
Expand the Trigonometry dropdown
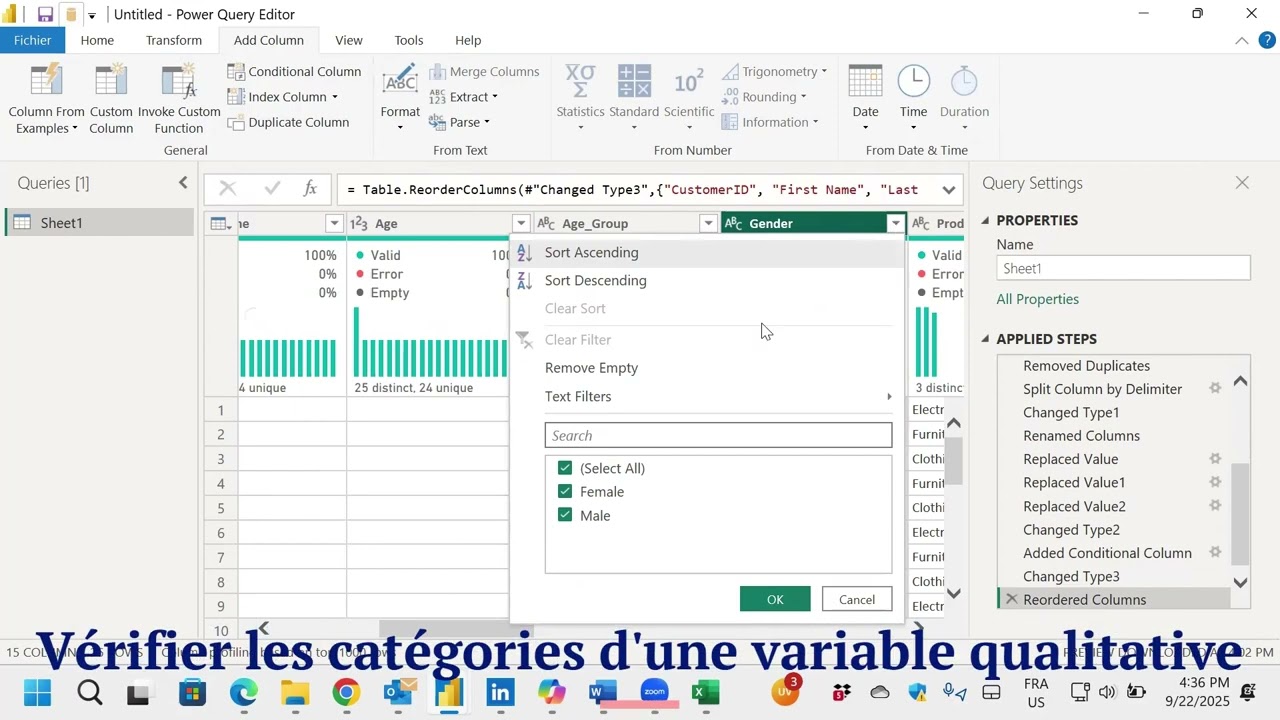tap(824, 71)
